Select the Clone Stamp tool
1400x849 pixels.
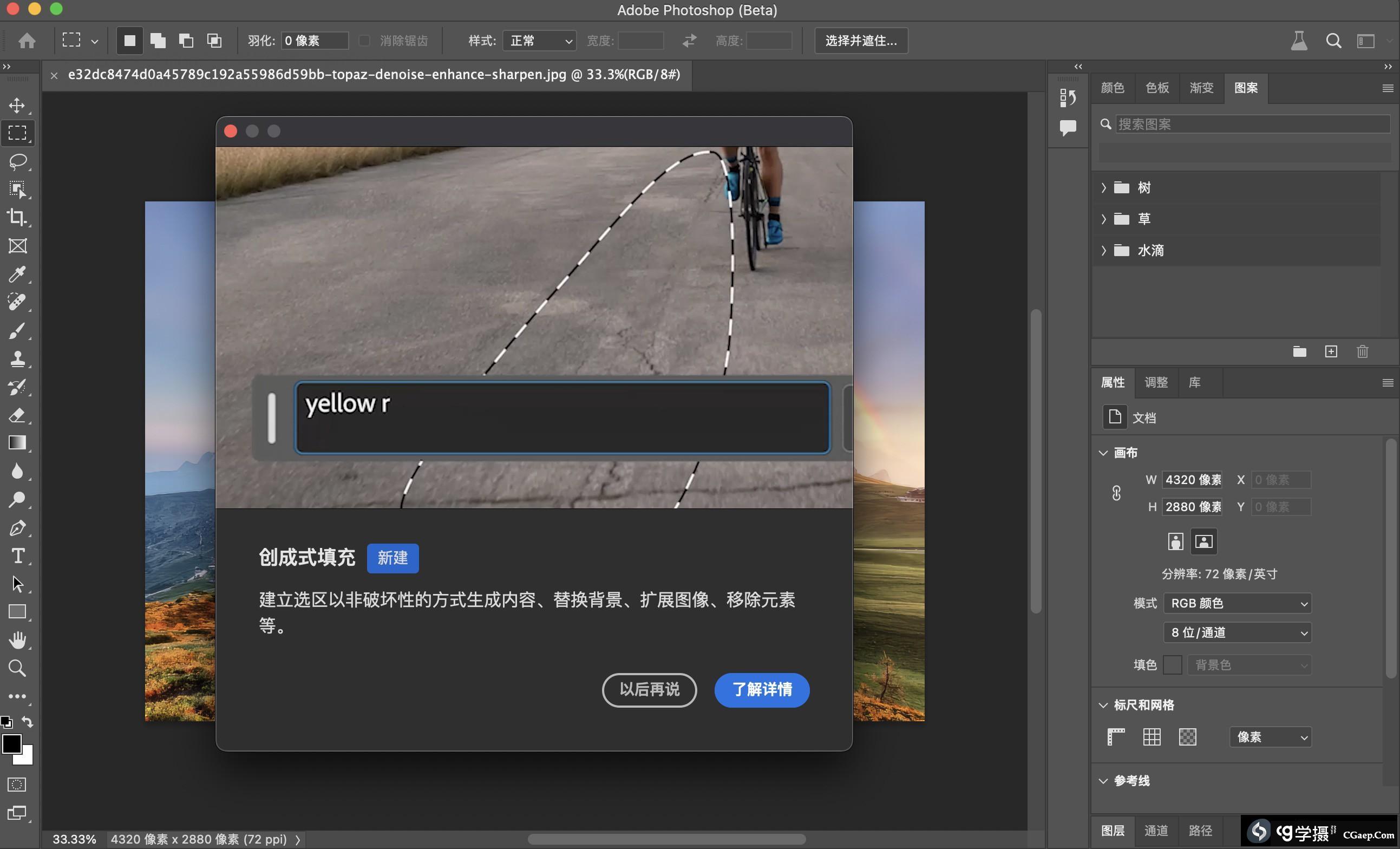click(x=17, y=358)
